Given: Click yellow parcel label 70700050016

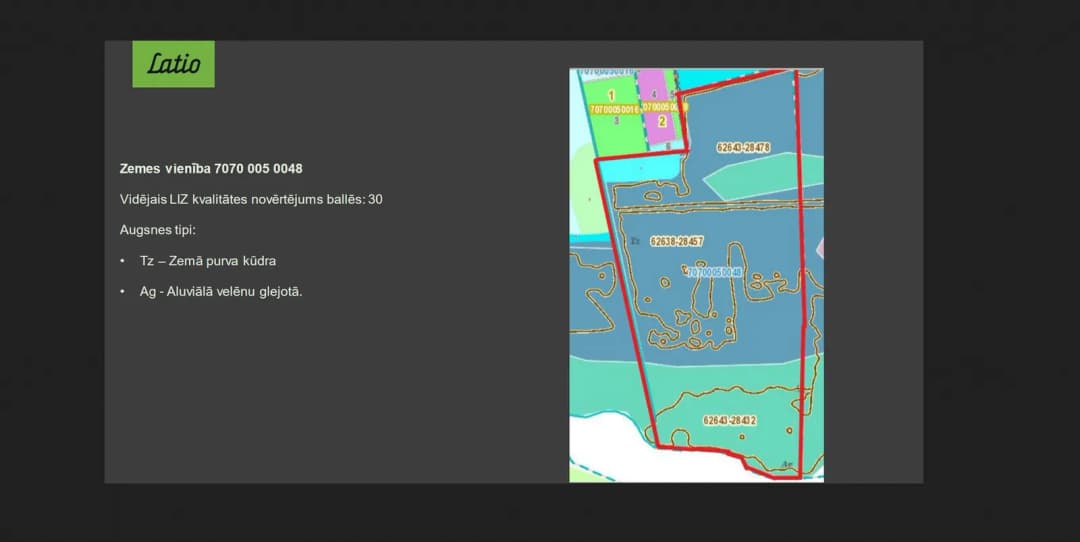Looking at the screenshot, I should pos(615,110).
